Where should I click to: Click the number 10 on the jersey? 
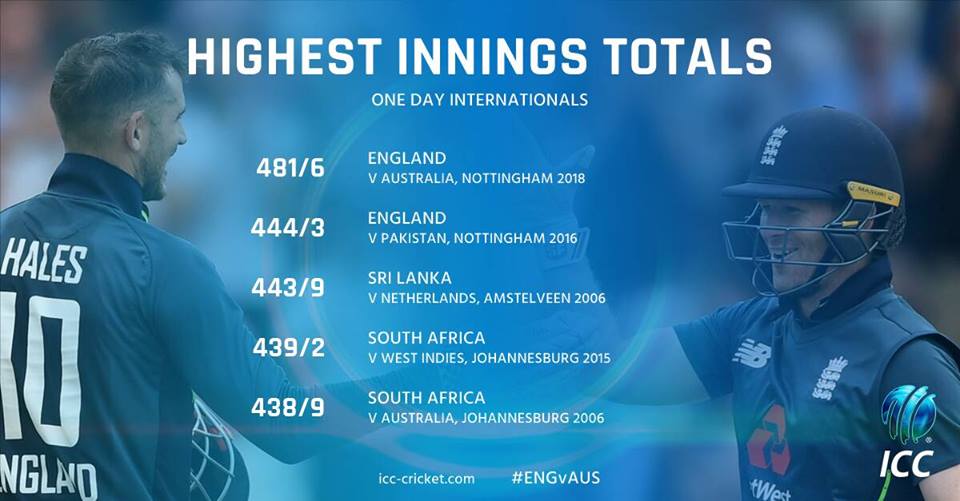click(x=40, y=369)
